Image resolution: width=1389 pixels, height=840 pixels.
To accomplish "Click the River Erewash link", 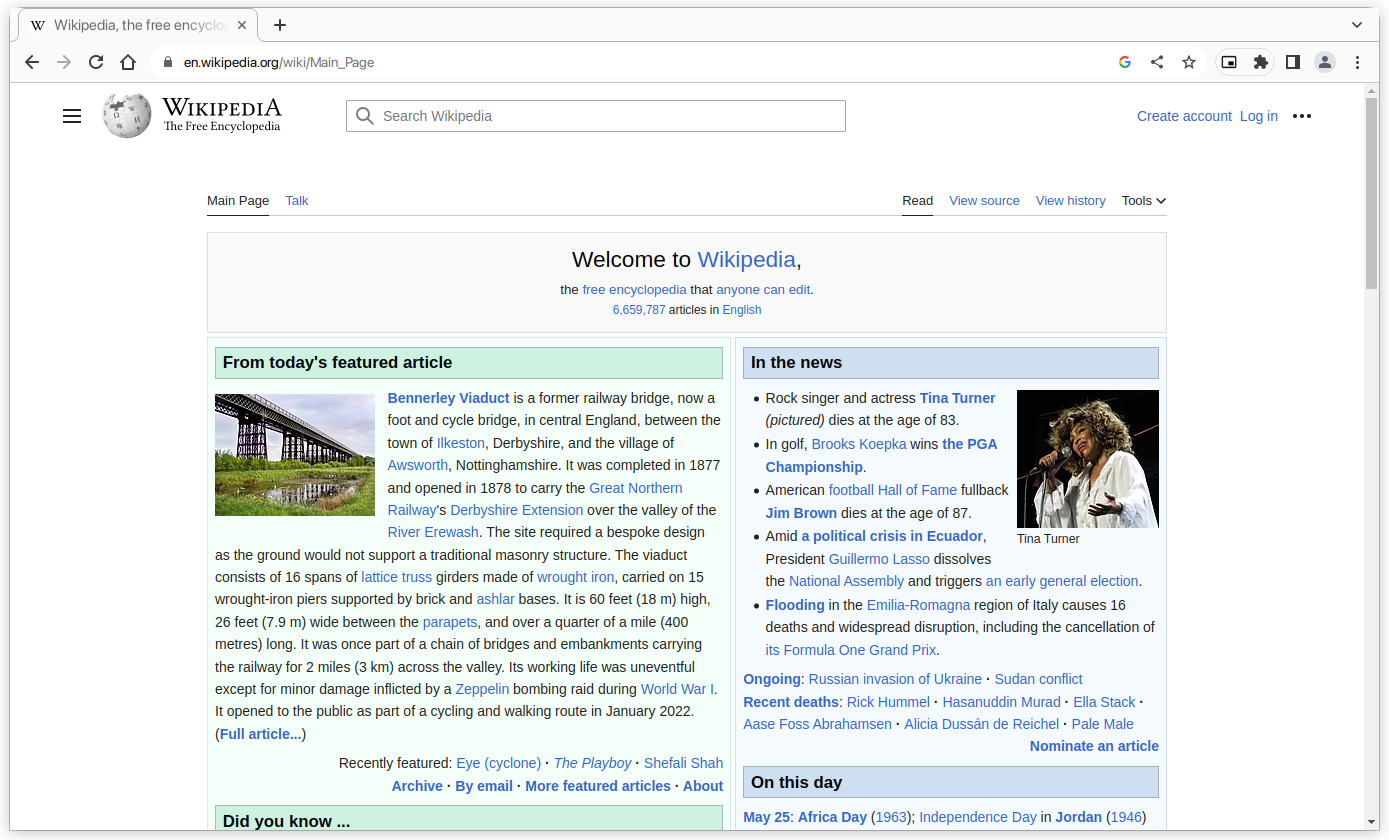I will pos(433,532).
